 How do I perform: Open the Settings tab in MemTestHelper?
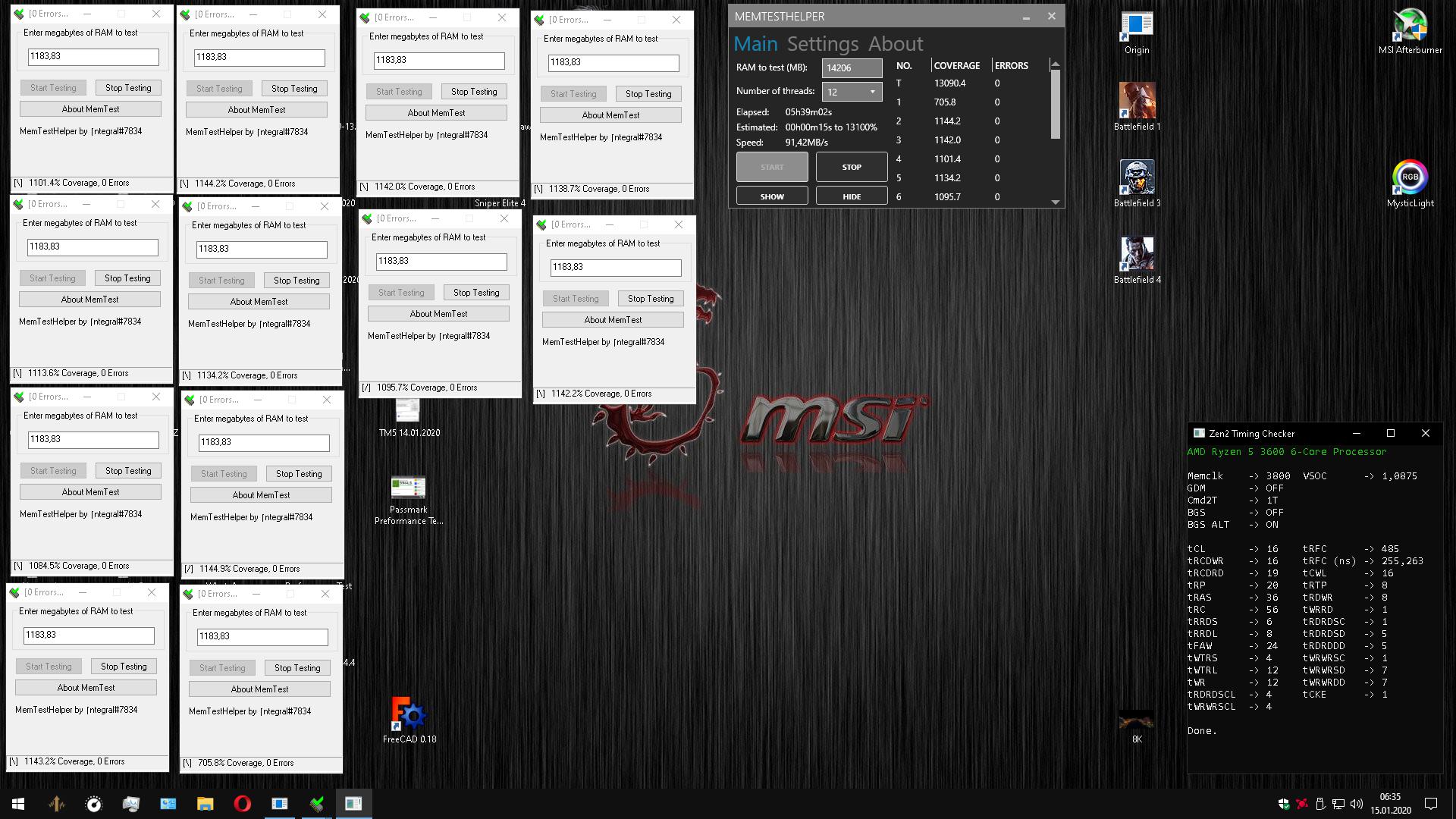[x=822, y=43]
